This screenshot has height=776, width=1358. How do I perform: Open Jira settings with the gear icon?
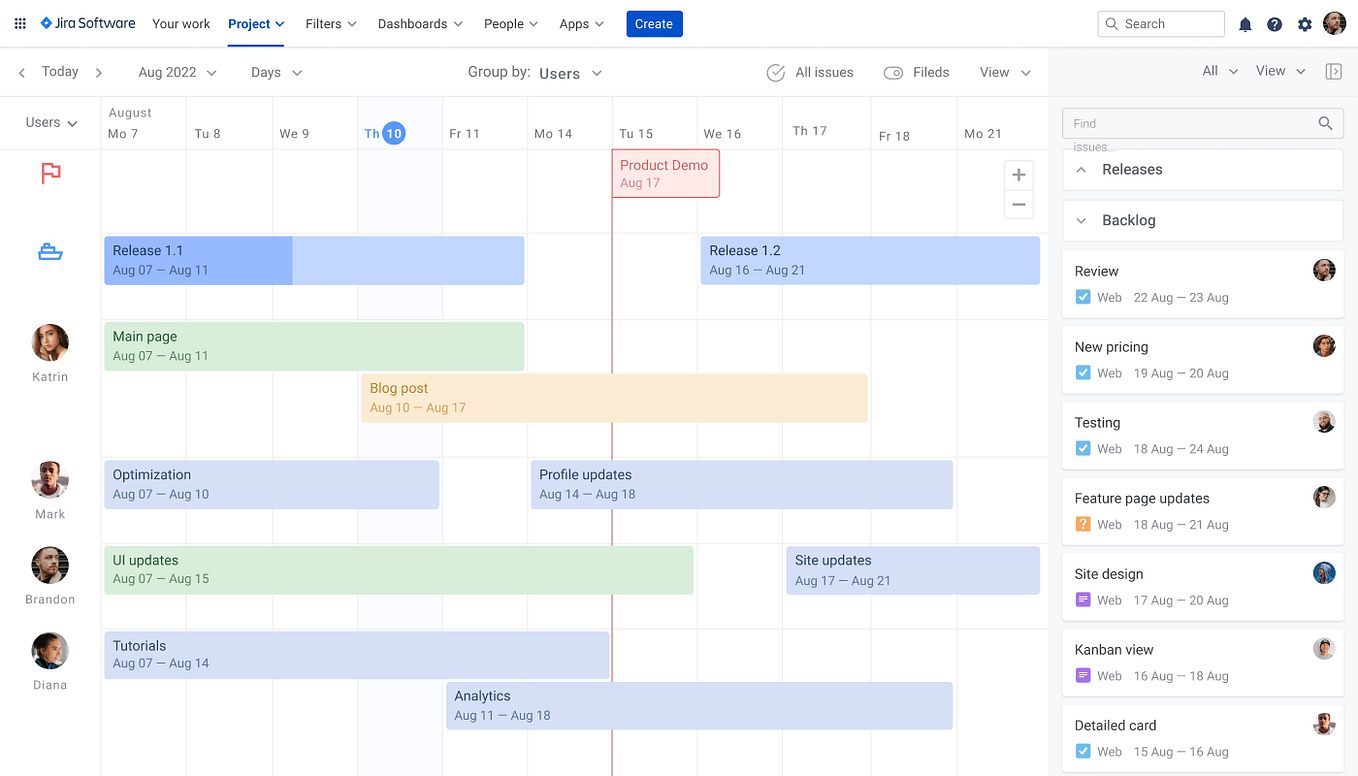pos(1305,23)
